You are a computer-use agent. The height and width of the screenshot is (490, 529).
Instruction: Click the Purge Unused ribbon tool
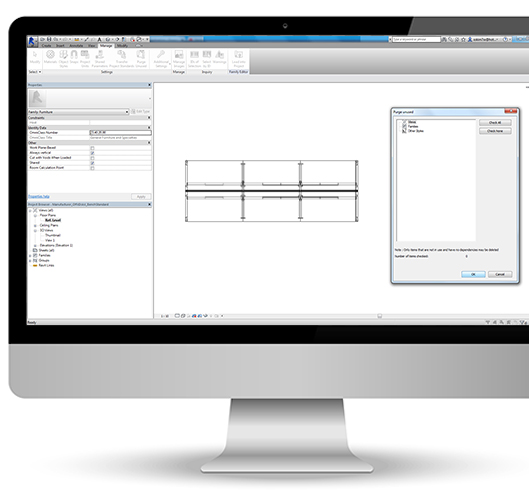point(141,59)
